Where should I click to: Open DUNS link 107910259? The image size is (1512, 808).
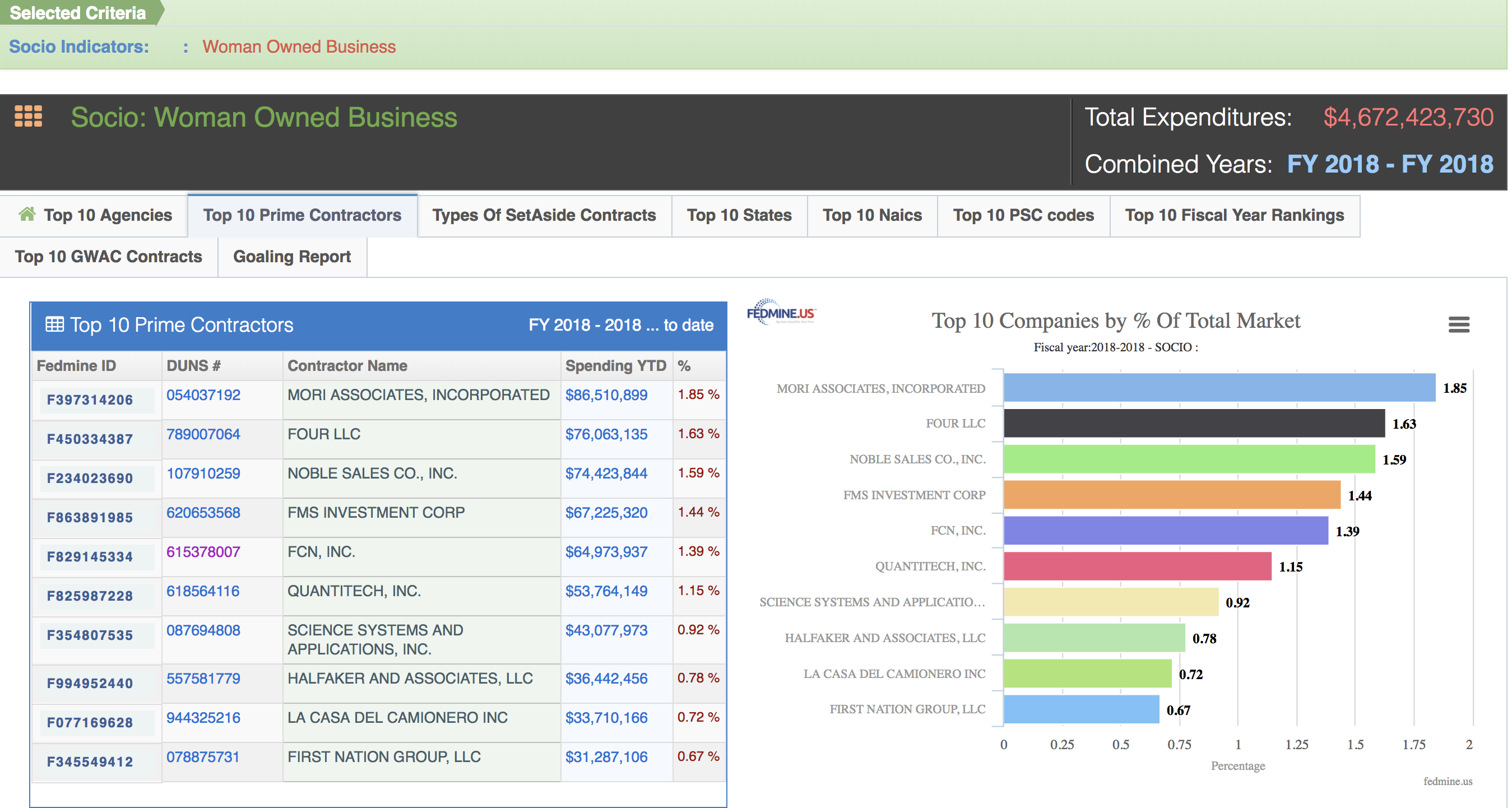(203, 473)
